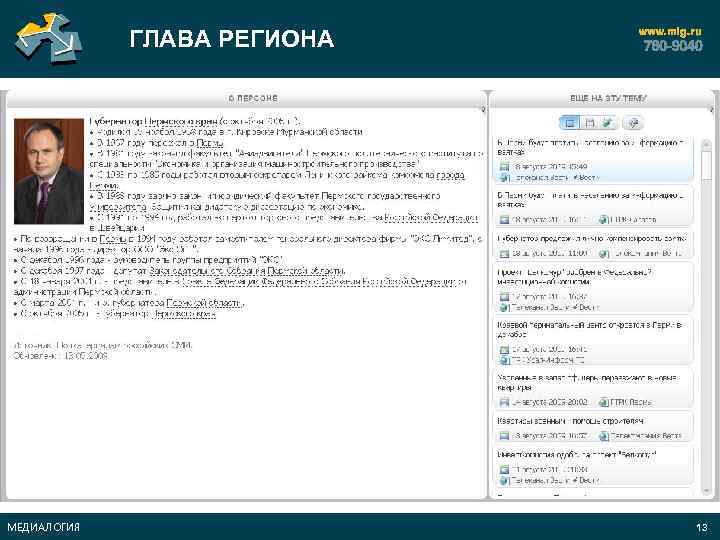Open 'Пермского края' link in last bio line

184,314
